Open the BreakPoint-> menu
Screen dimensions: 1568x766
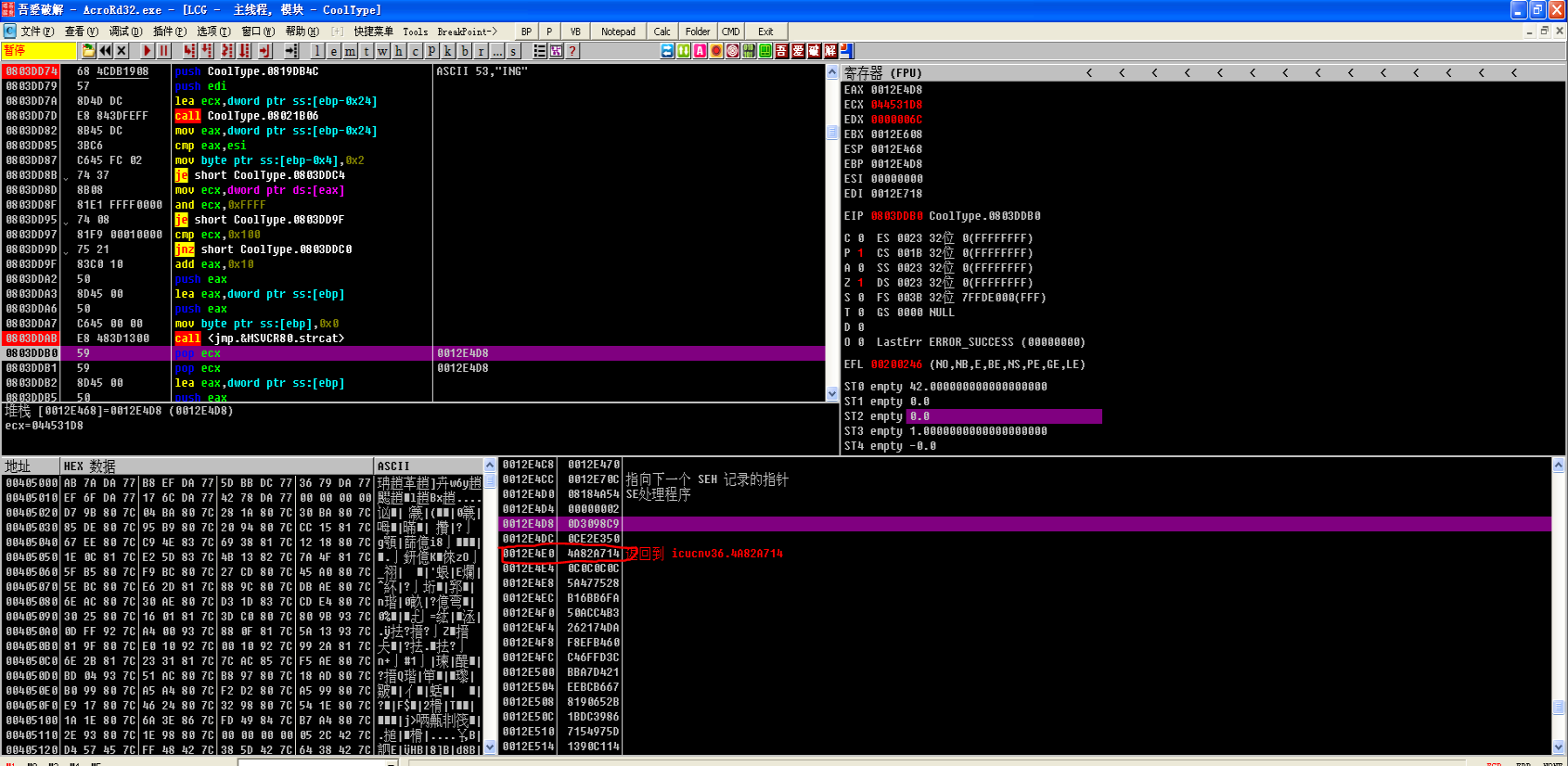pos(467,32)
